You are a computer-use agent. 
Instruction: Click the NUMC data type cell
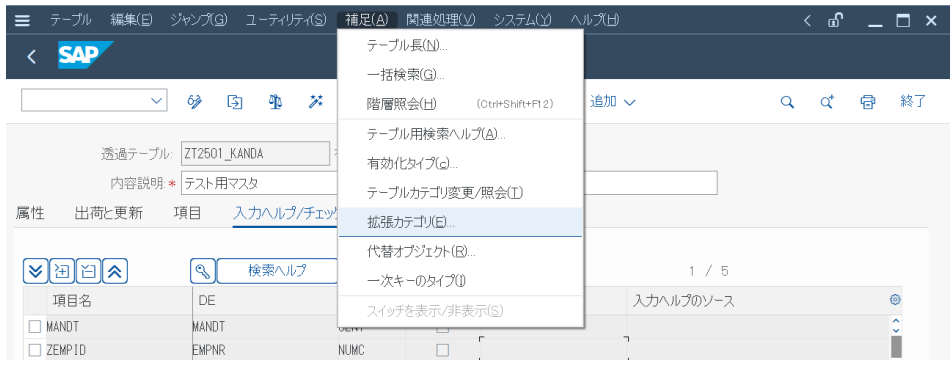371,350
